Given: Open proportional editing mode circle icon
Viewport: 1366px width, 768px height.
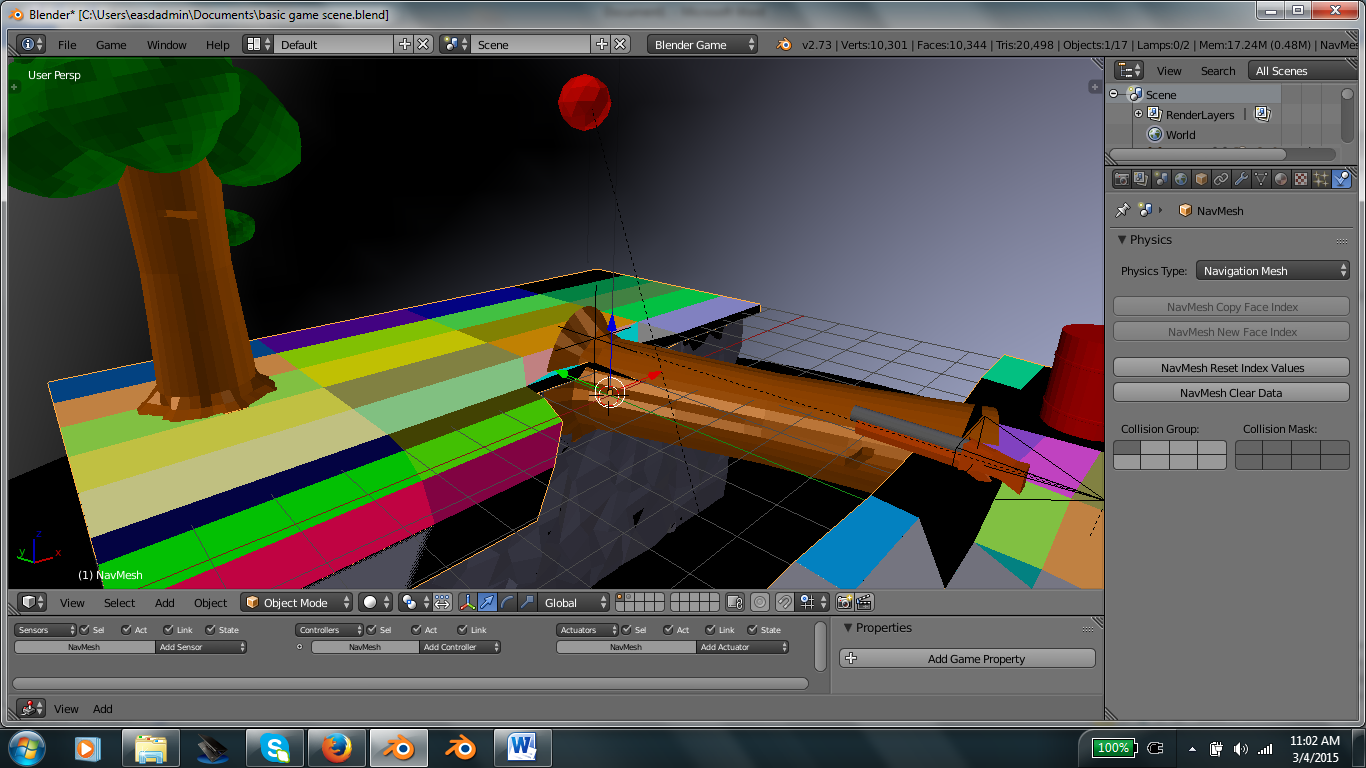Looking at the screenshot, I should (760, 602).
